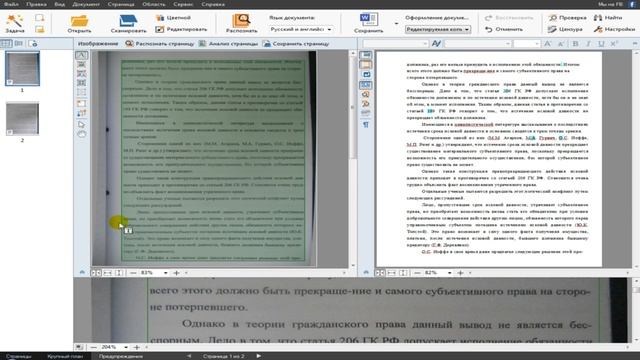Viewport: 640px width, 360px height.
Task: Open font size dropdown in text toolbar
Action: click(x=527, y=44)
